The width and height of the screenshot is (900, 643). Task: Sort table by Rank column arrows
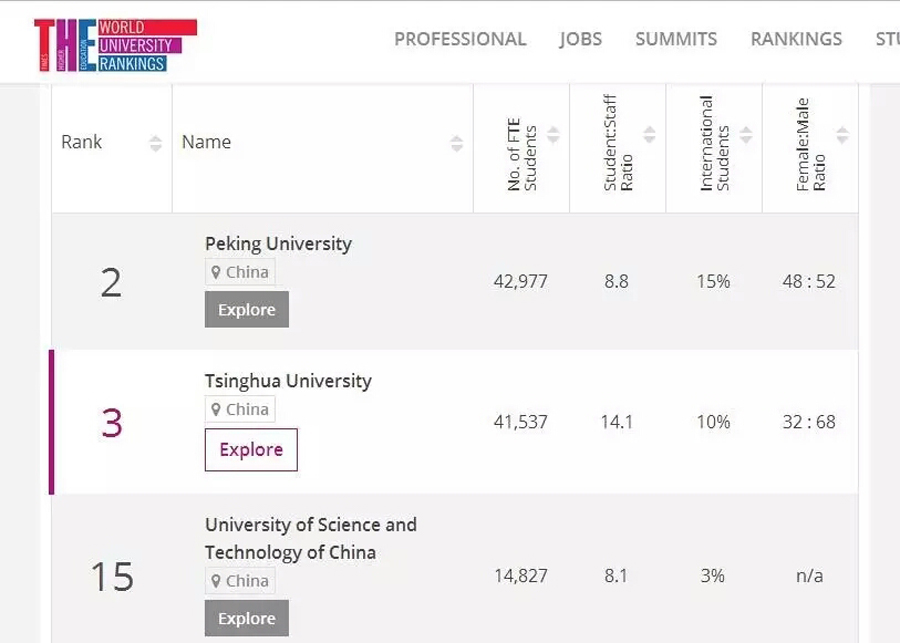(155, 143)
